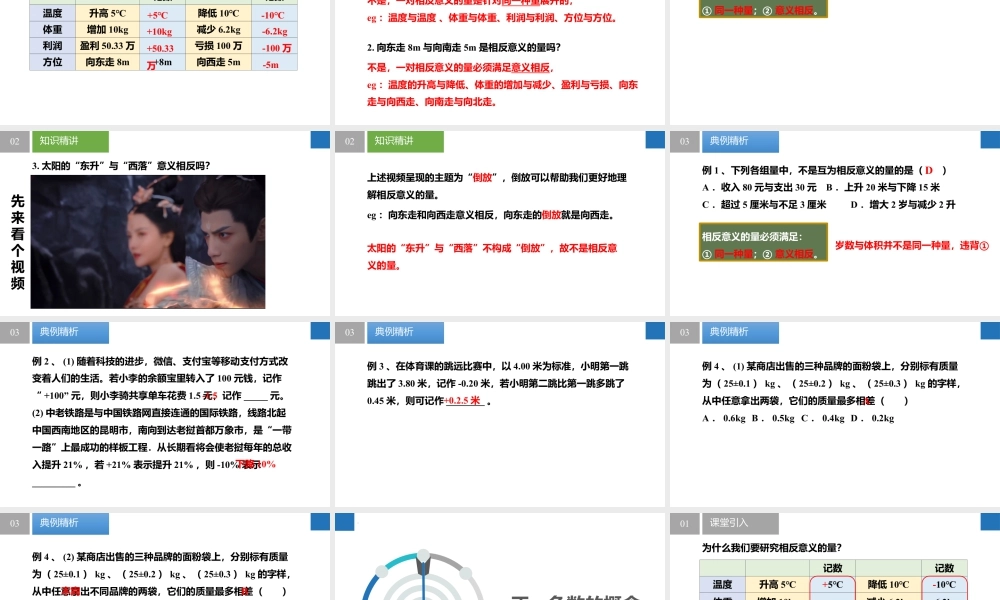The image size is (1000, 600).
Task: Select answer option A. 0.6kg
Action: tap(723, 418)
